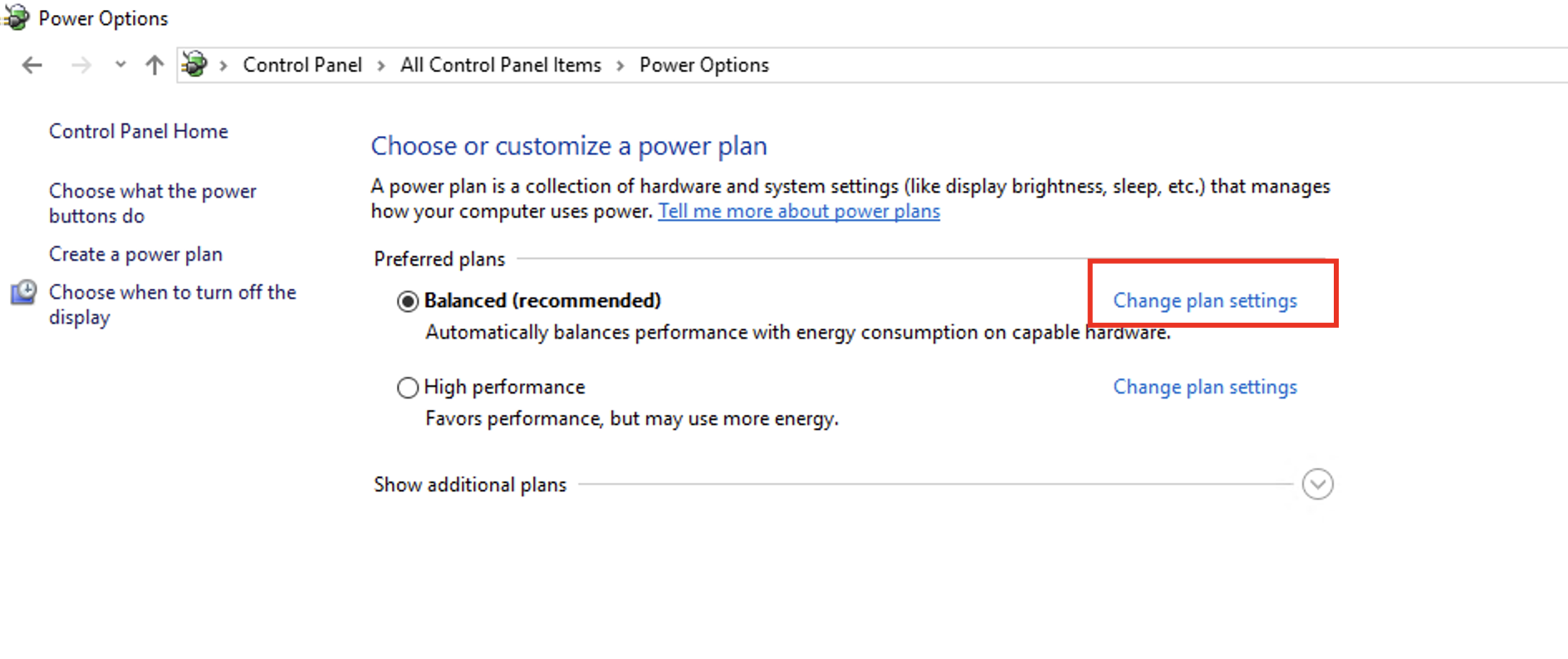Click the display timer icon in sidebar
Viewport: 1568px width, 659px height.
pyautogui.click(x=23, y=293)
